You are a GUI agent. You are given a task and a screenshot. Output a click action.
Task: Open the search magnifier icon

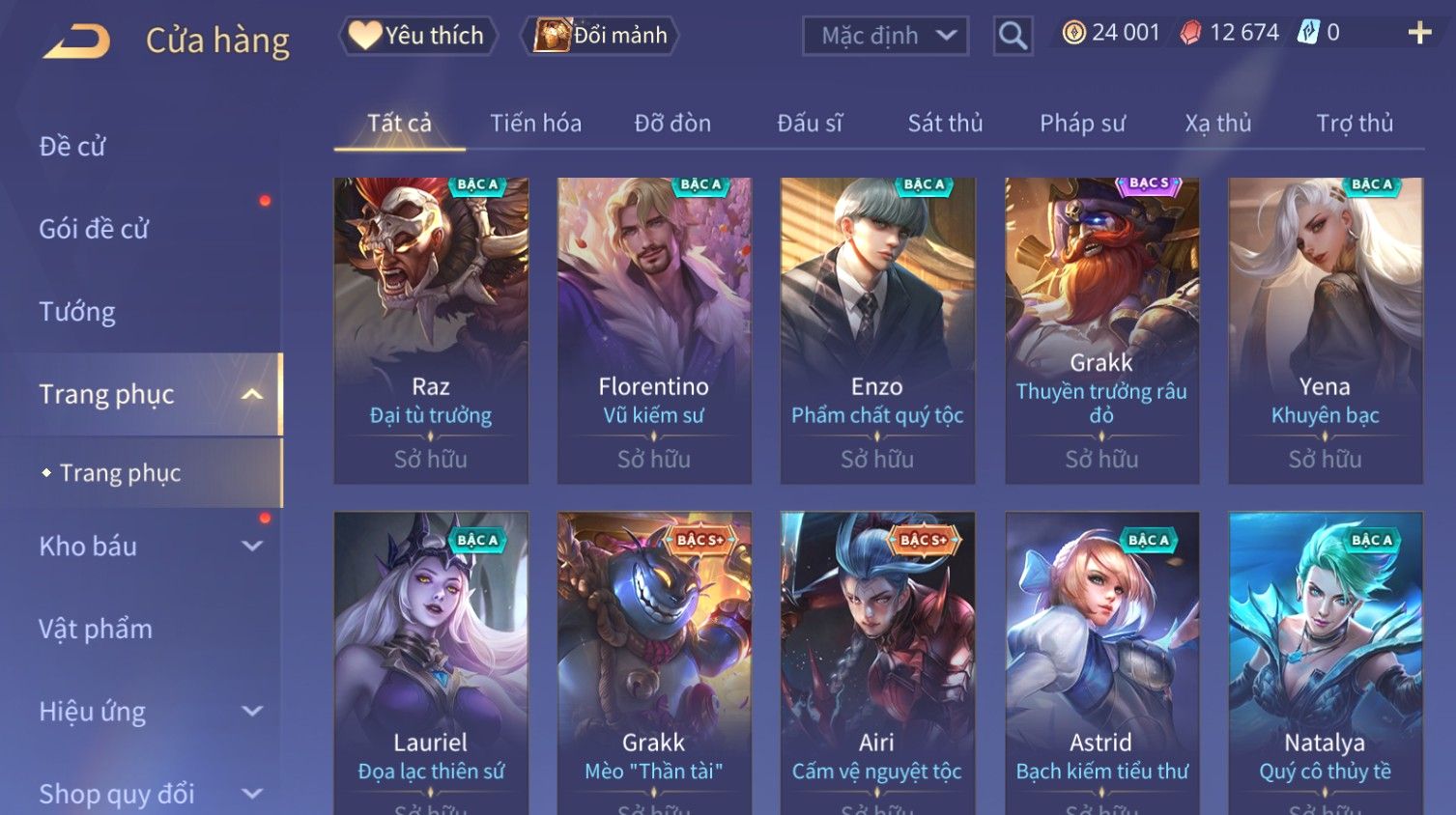1013,36
